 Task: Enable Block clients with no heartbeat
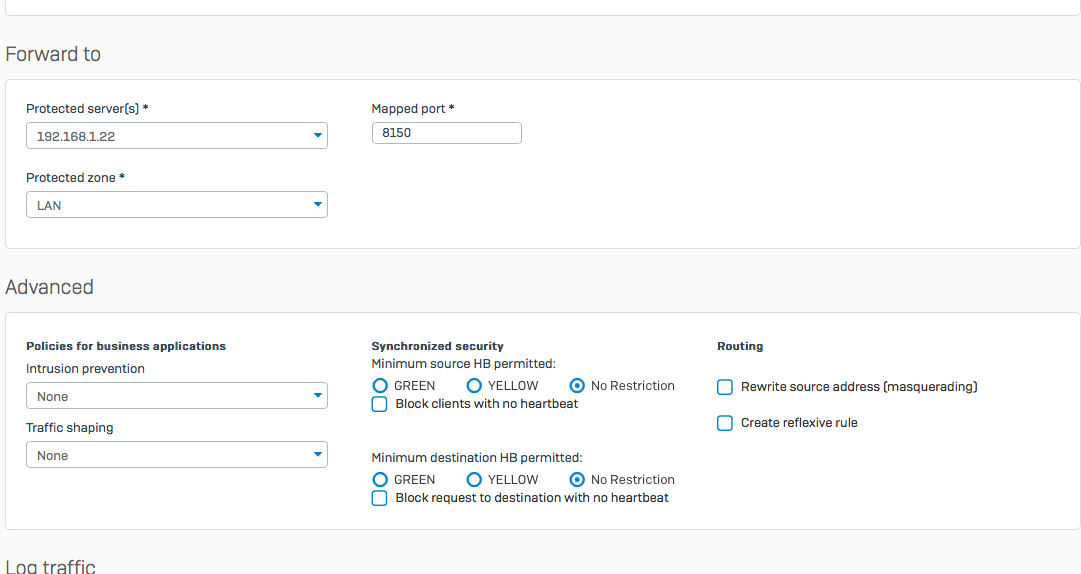(380, 404)
